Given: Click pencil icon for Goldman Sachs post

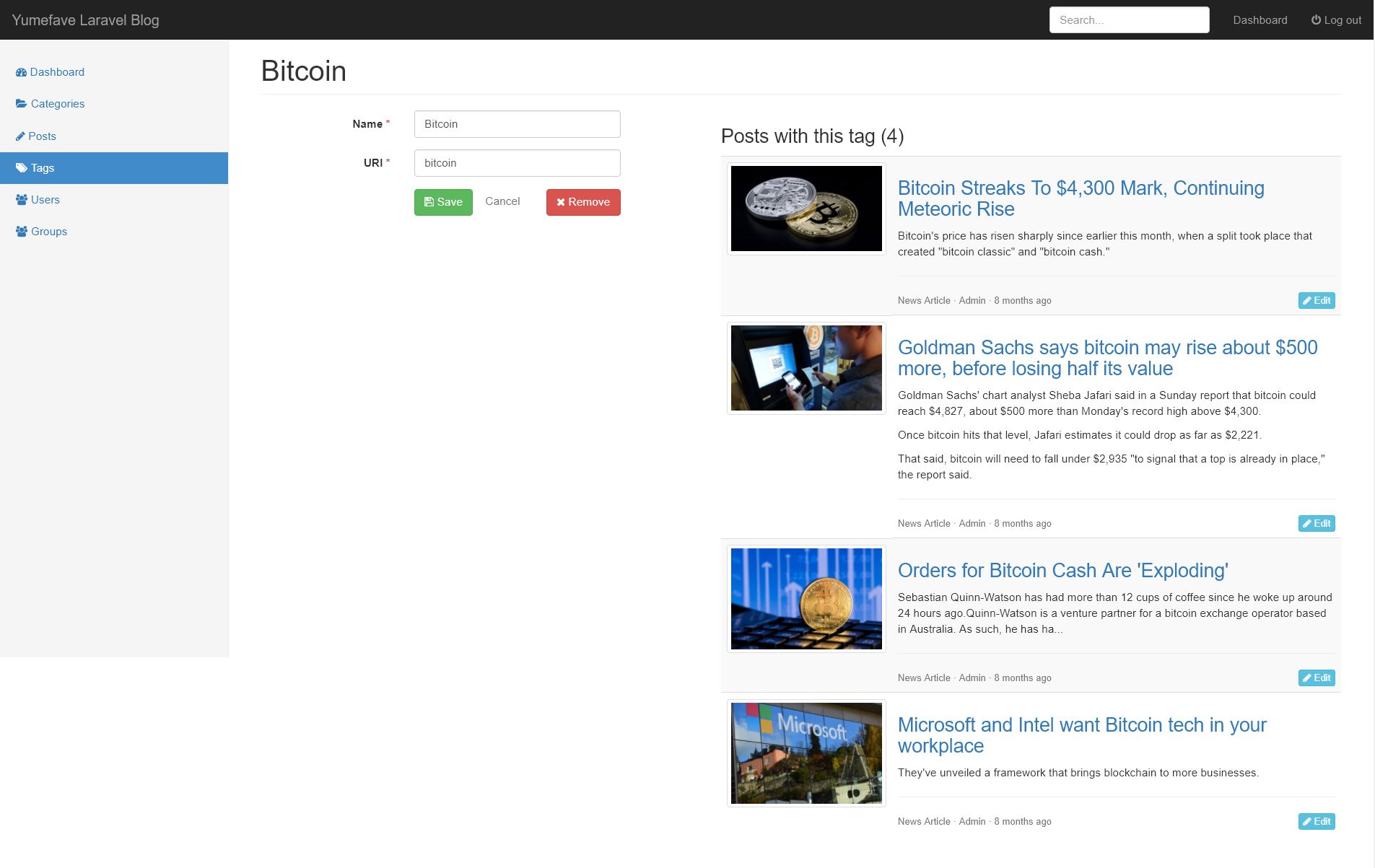Looking at the screenshot, I should pos(1307,524).
